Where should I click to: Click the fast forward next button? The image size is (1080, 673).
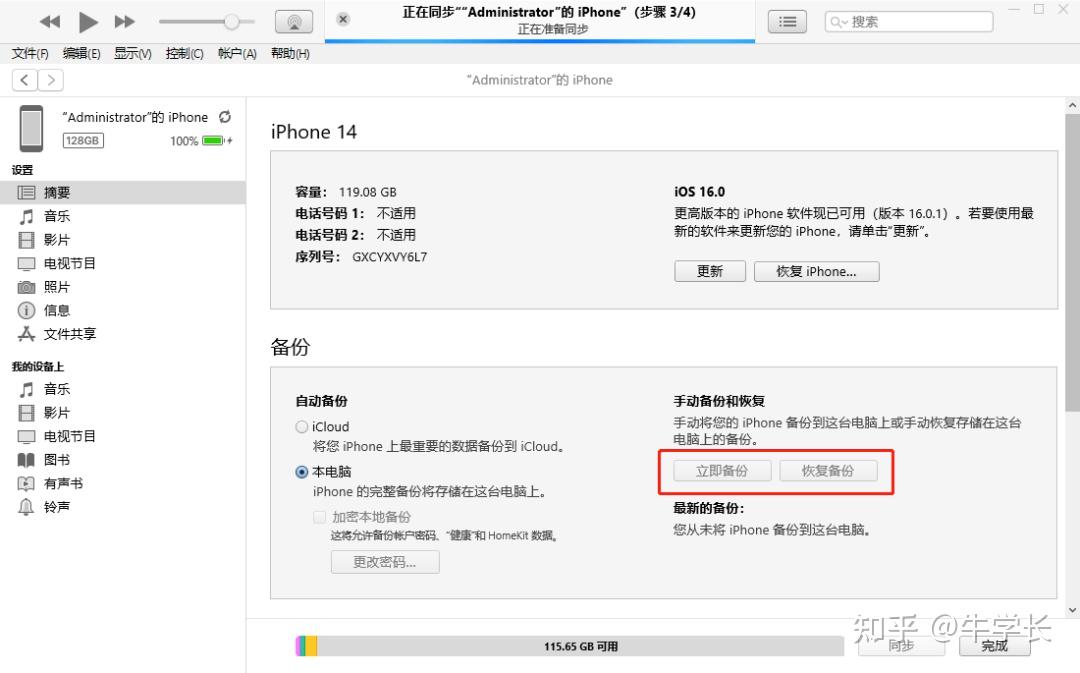point(125,22)
